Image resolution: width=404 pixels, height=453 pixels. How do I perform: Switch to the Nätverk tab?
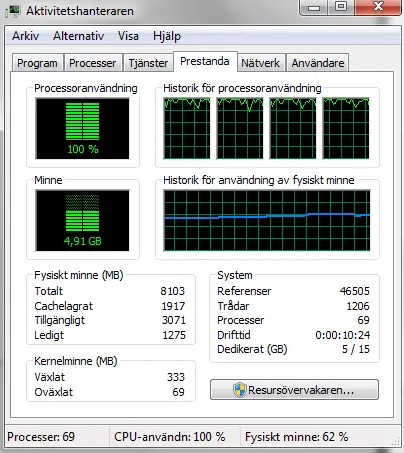(x=261, y=63)
